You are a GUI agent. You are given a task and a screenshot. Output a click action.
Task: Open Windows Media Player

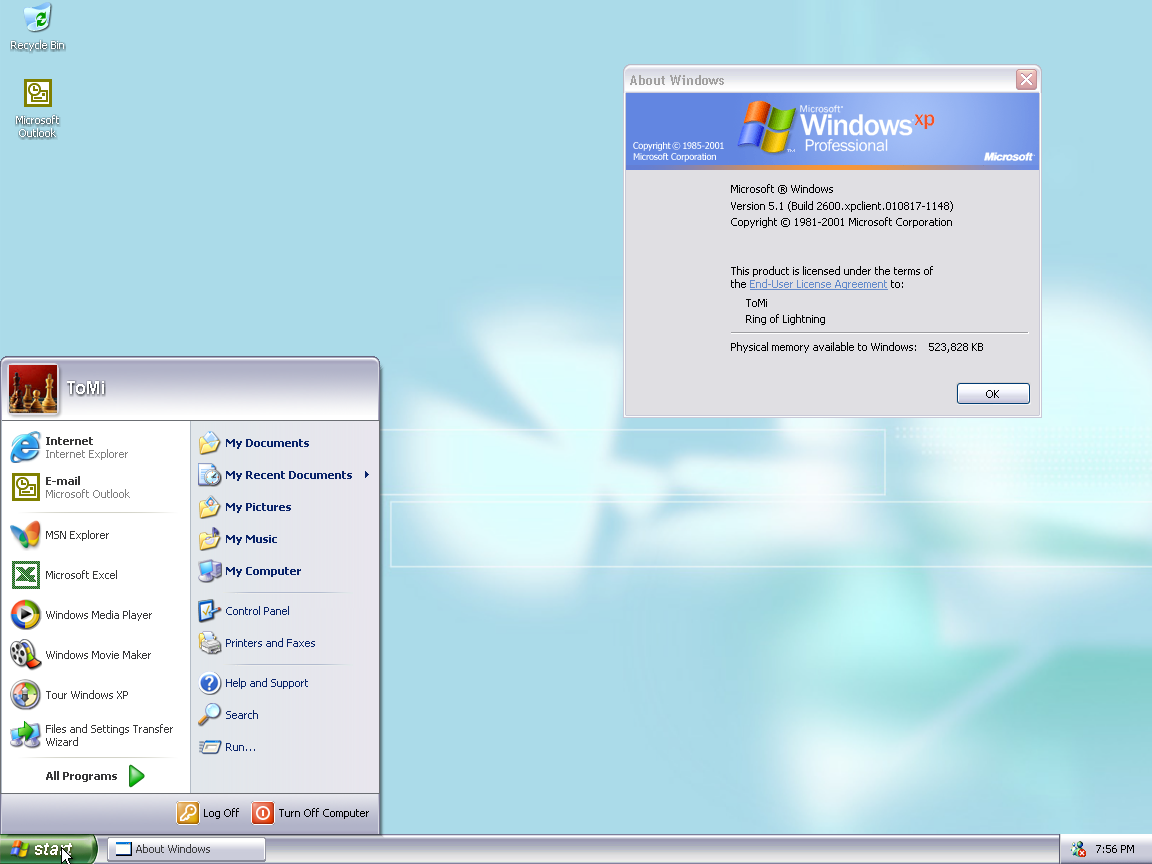[97, 615]
